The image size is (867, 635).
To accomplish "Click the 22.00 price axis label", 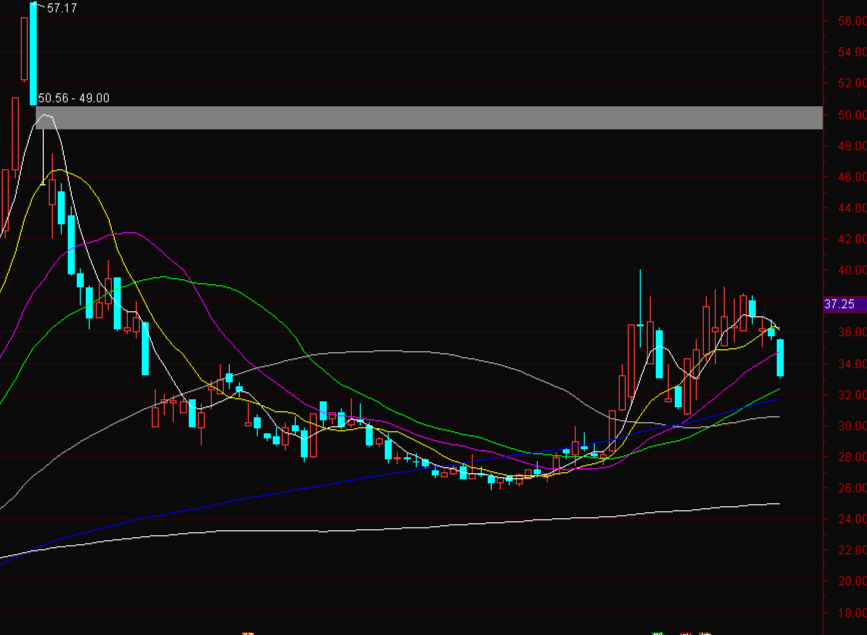I will [852, 550].
